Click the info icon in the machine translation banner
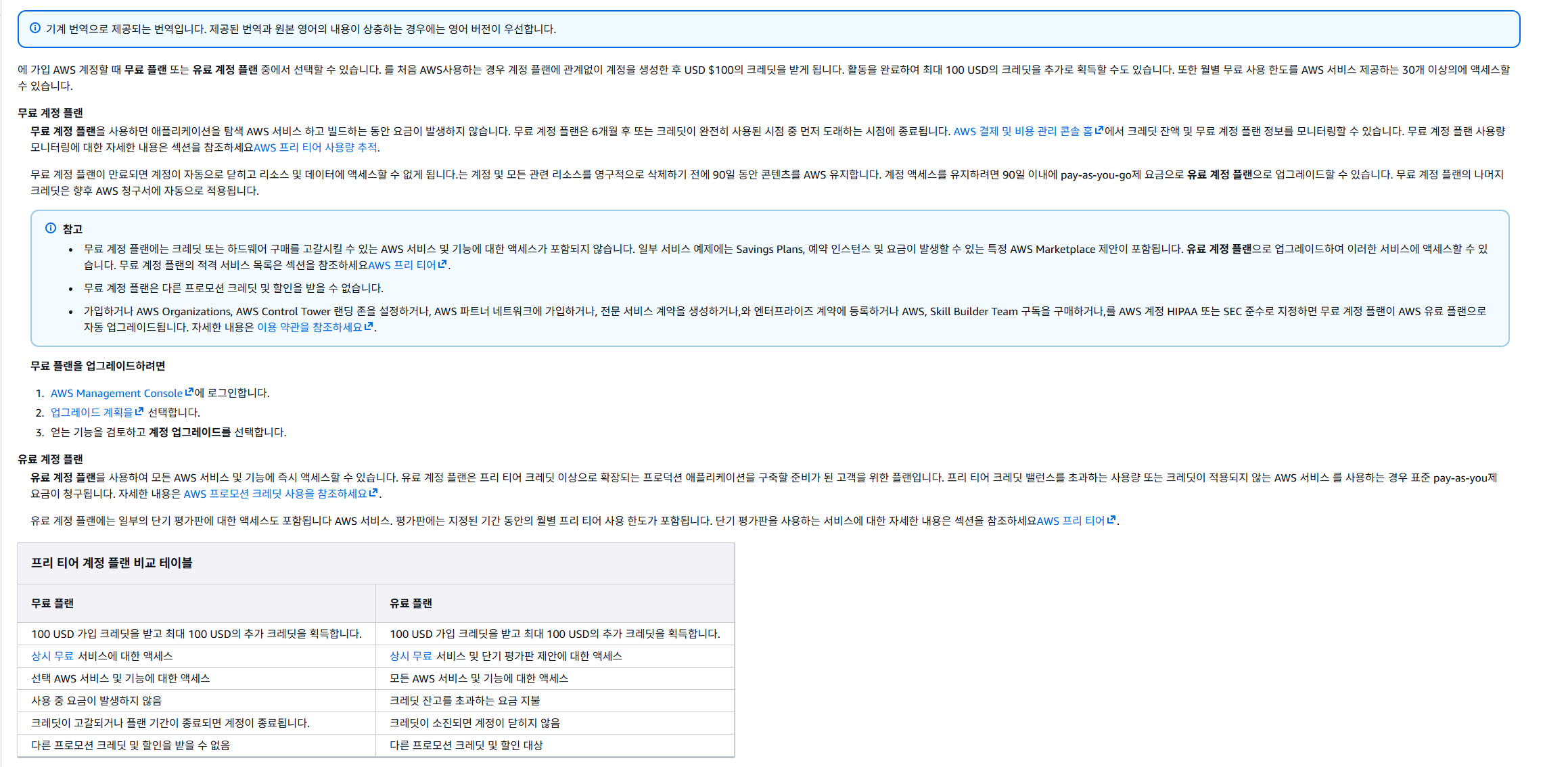 35,28
